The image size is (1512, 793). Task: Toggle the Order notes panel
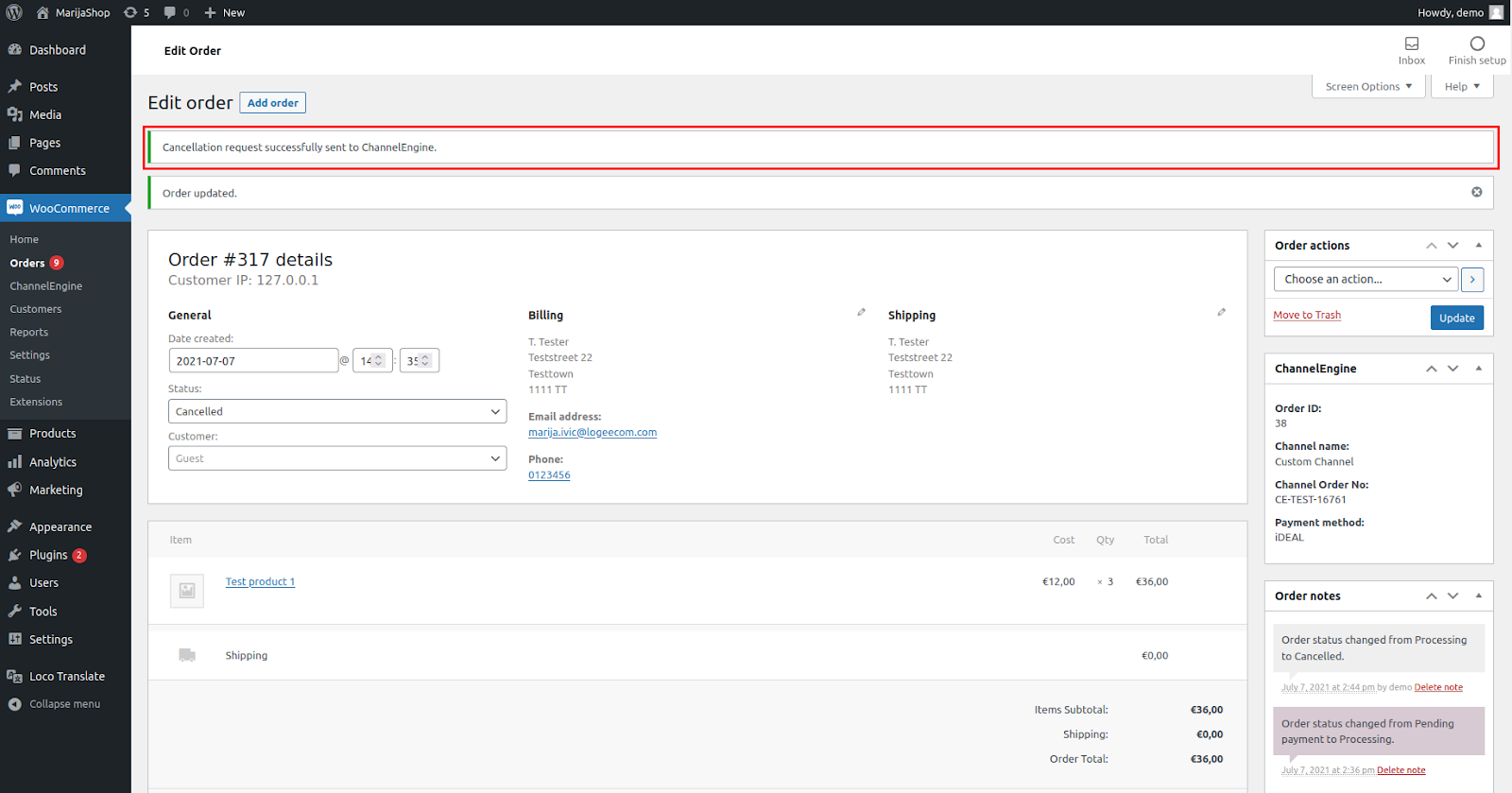tap(1478, 595)
